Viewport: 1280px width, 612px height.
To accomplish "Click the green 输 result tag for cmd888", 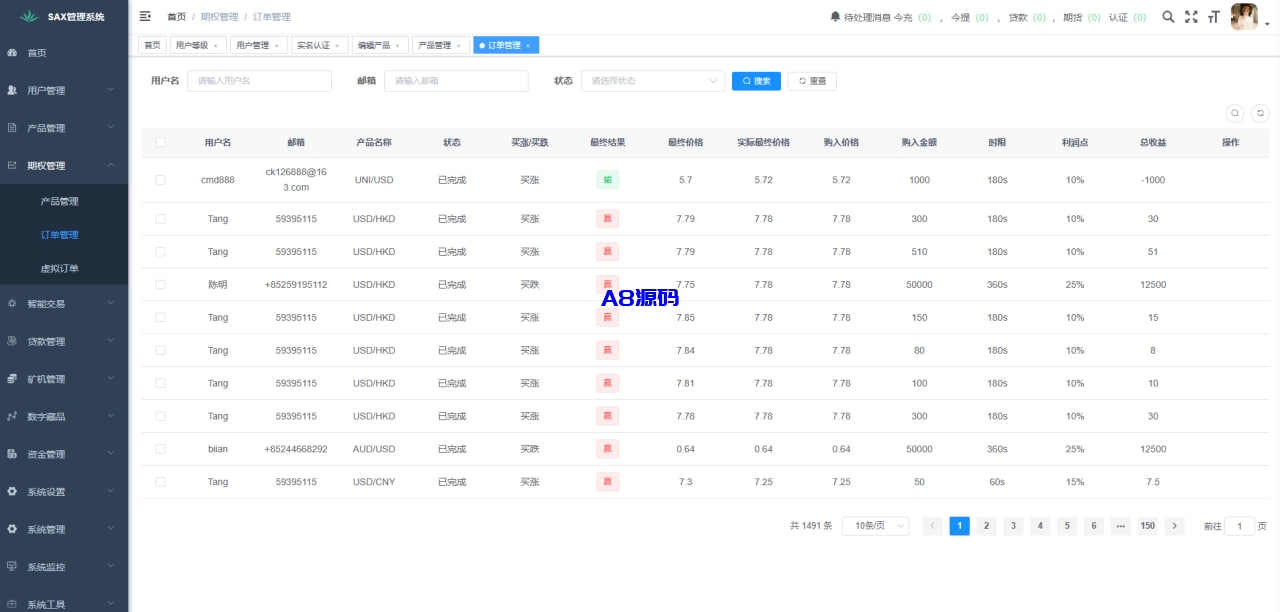I will (x=607, y=180).
